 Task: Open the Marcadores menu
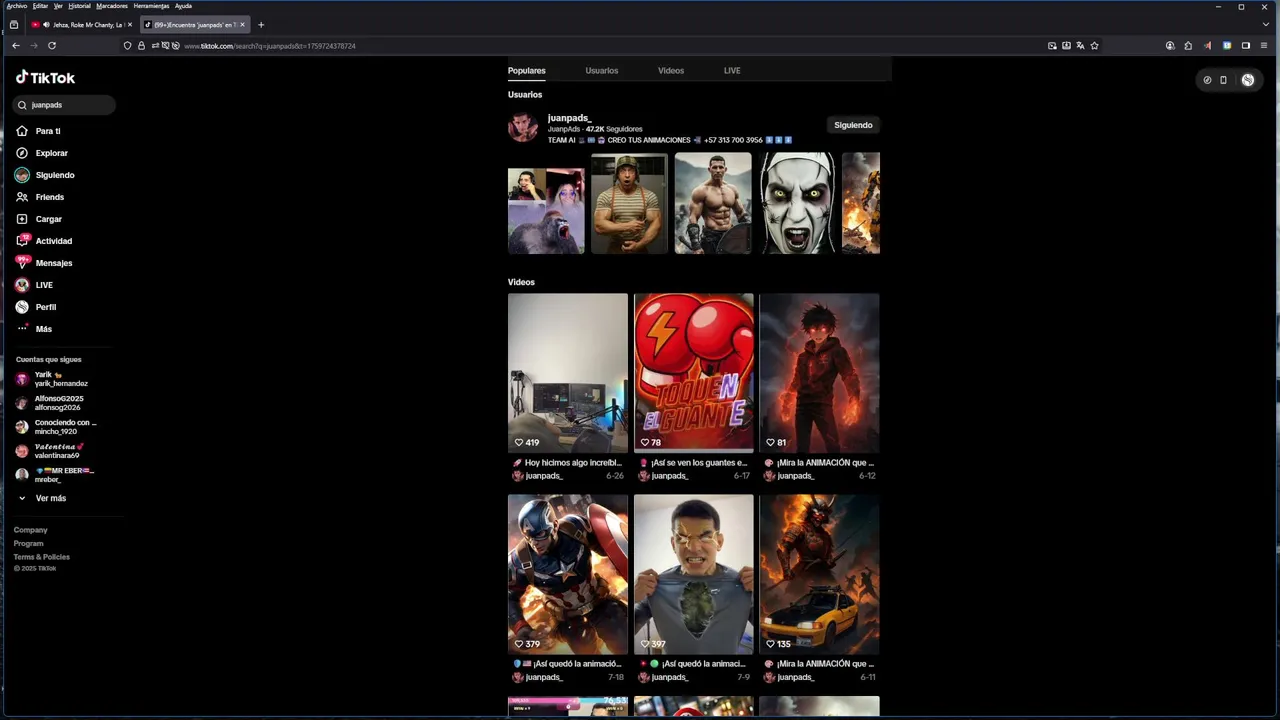(x=112, y=6)
